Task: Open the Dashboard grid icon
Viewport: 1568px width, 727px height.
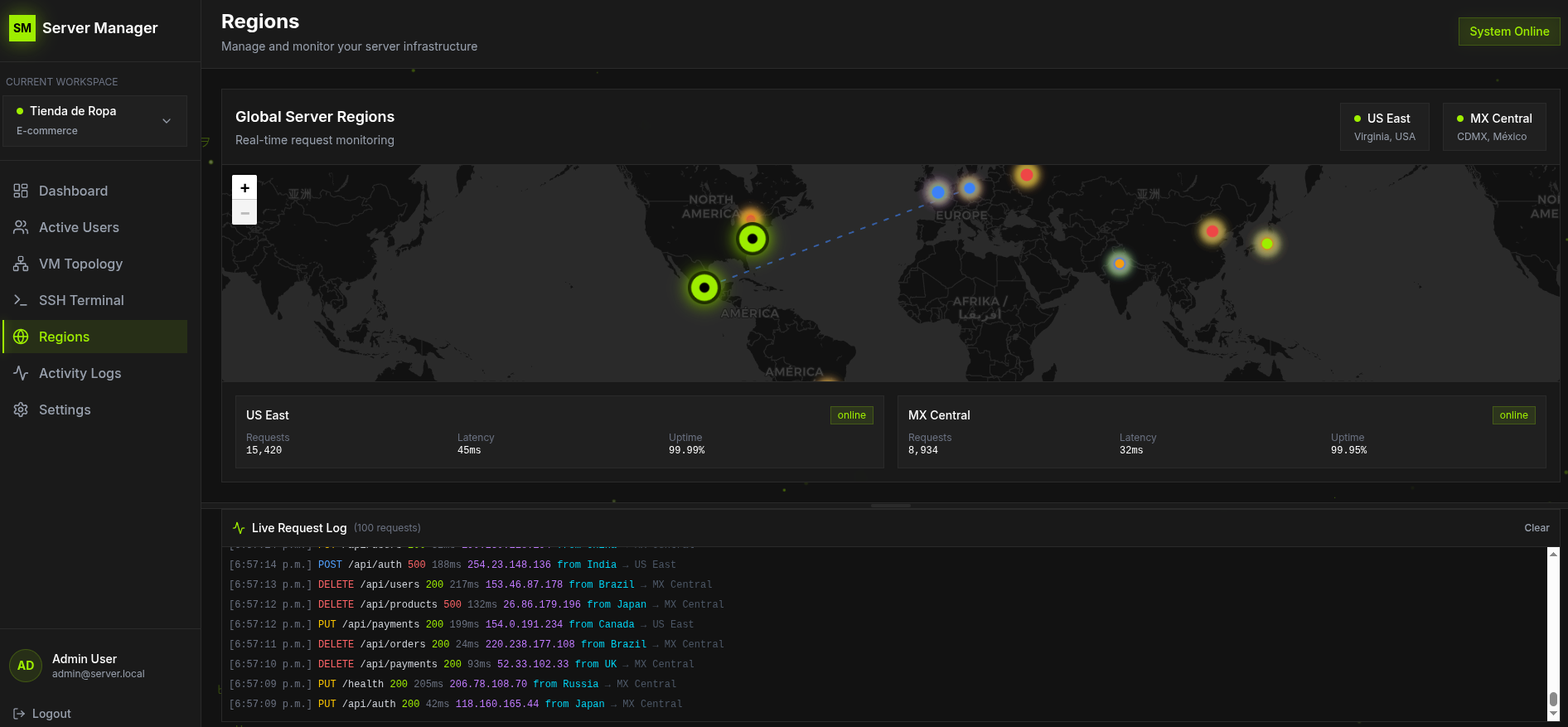Action: point(21,191)
